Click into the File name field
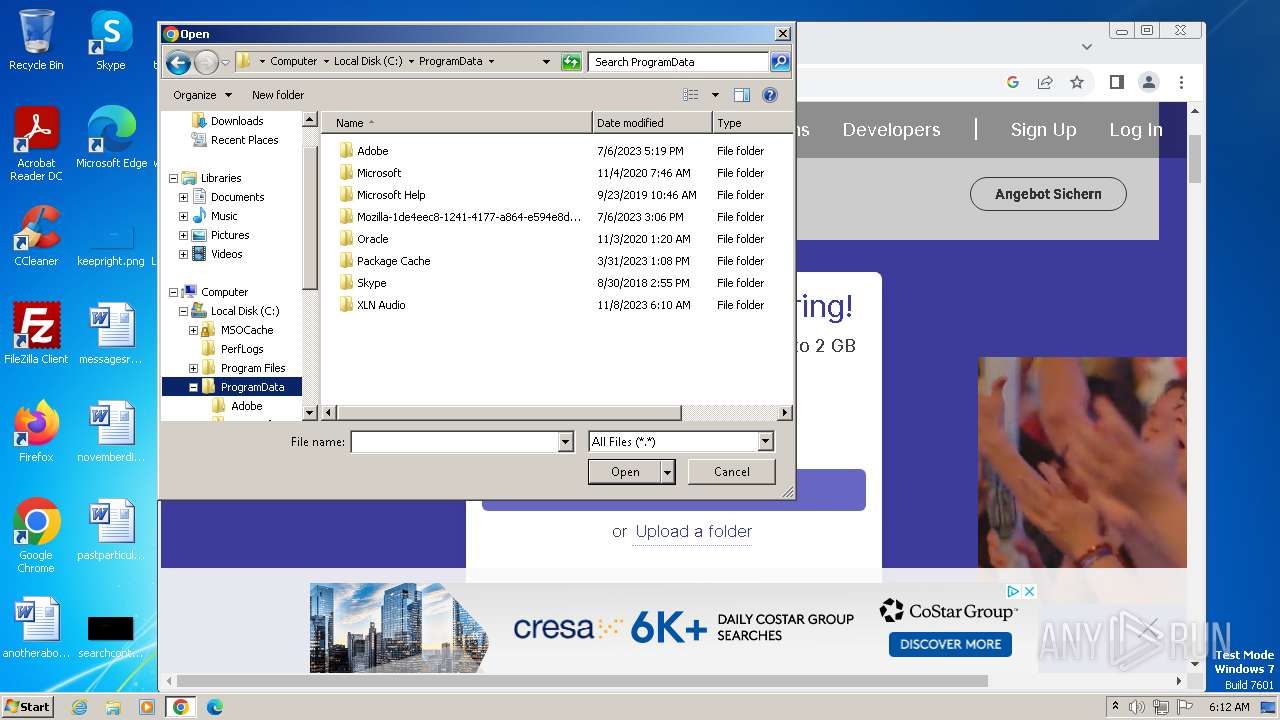Viewport: 1280px width, 720px height. click(454, 442)
